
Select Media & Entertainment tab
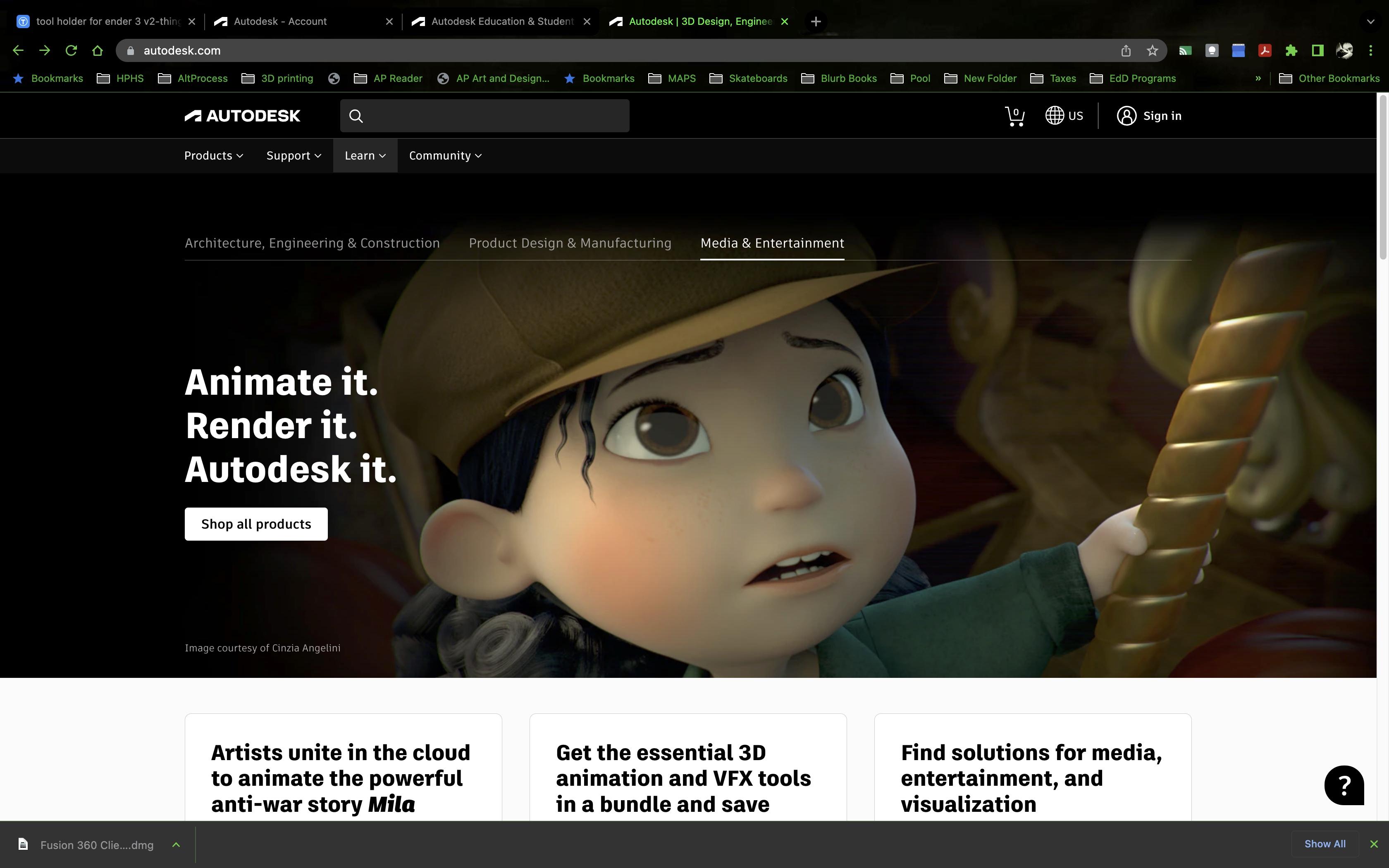772,243
